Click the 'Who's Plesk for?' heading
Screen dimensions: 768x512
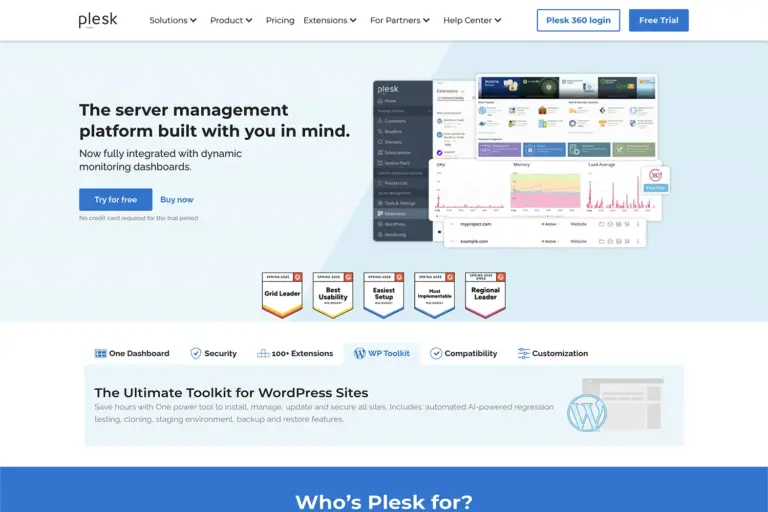[384, 502]
